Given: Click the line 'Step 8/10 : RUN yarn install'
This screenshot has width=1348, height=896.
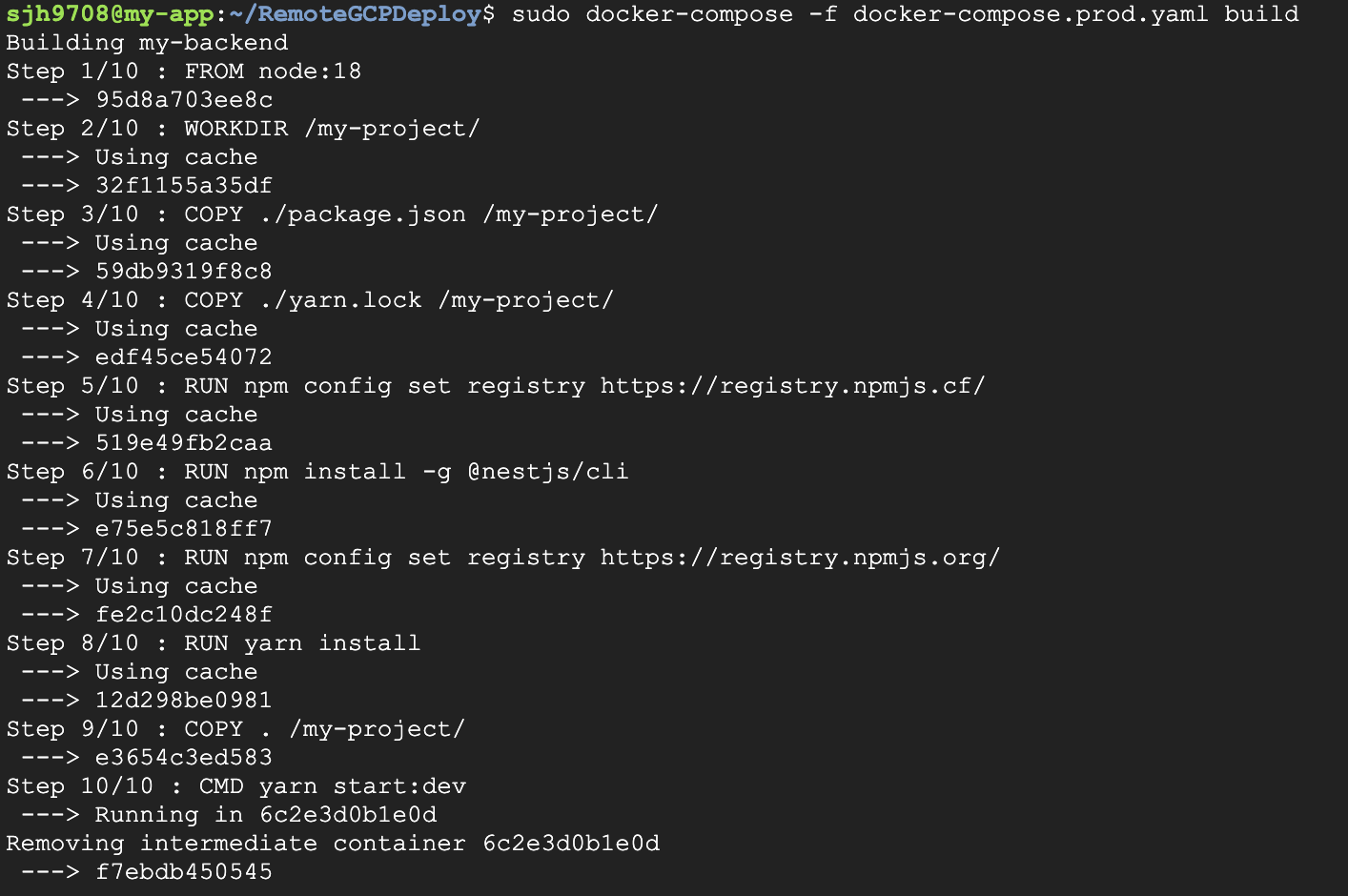Looking at the screenshot, I should [214, 643].
